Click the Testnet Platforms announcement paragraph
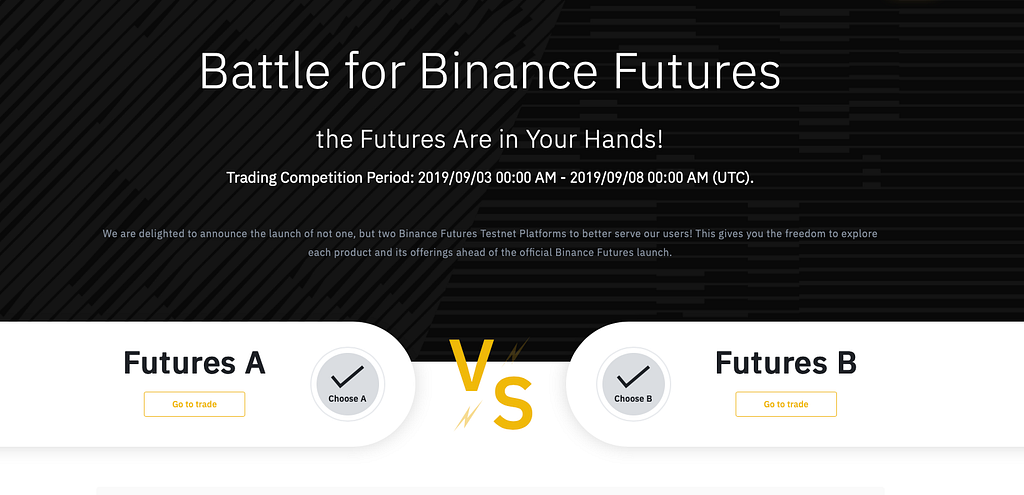Screen dimensions: 1024x495 (489, 243)
